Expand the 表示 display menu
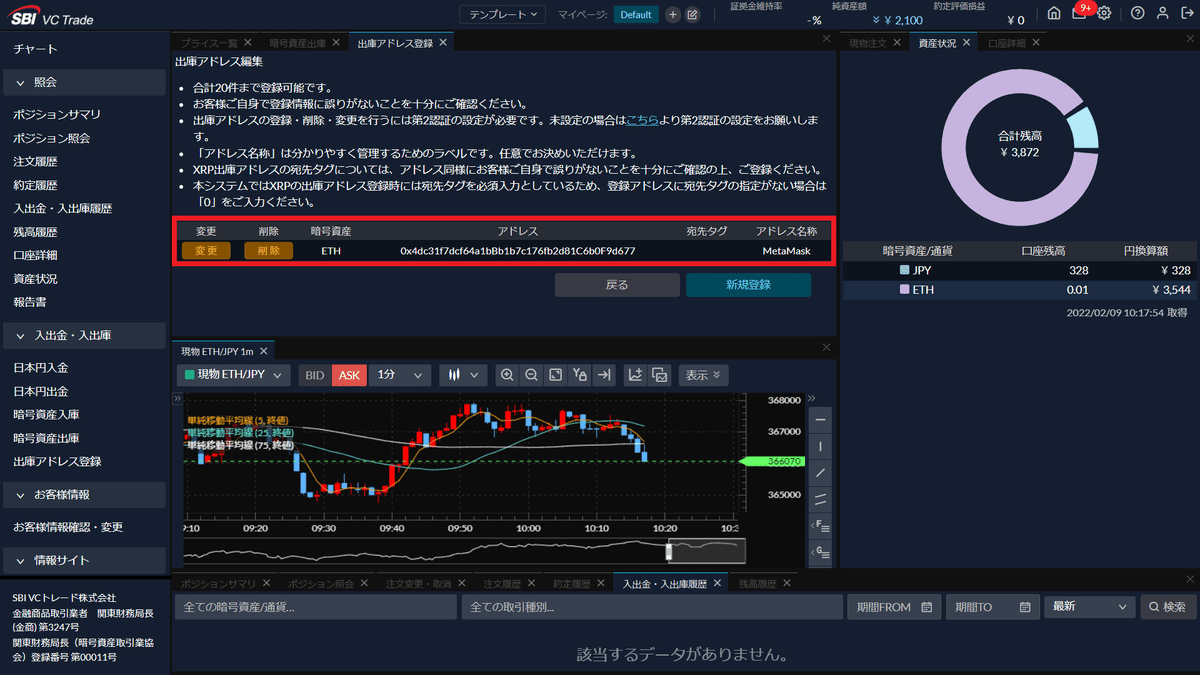The height and width of the screenshot is (675, 1200). [x=704, y=375]
